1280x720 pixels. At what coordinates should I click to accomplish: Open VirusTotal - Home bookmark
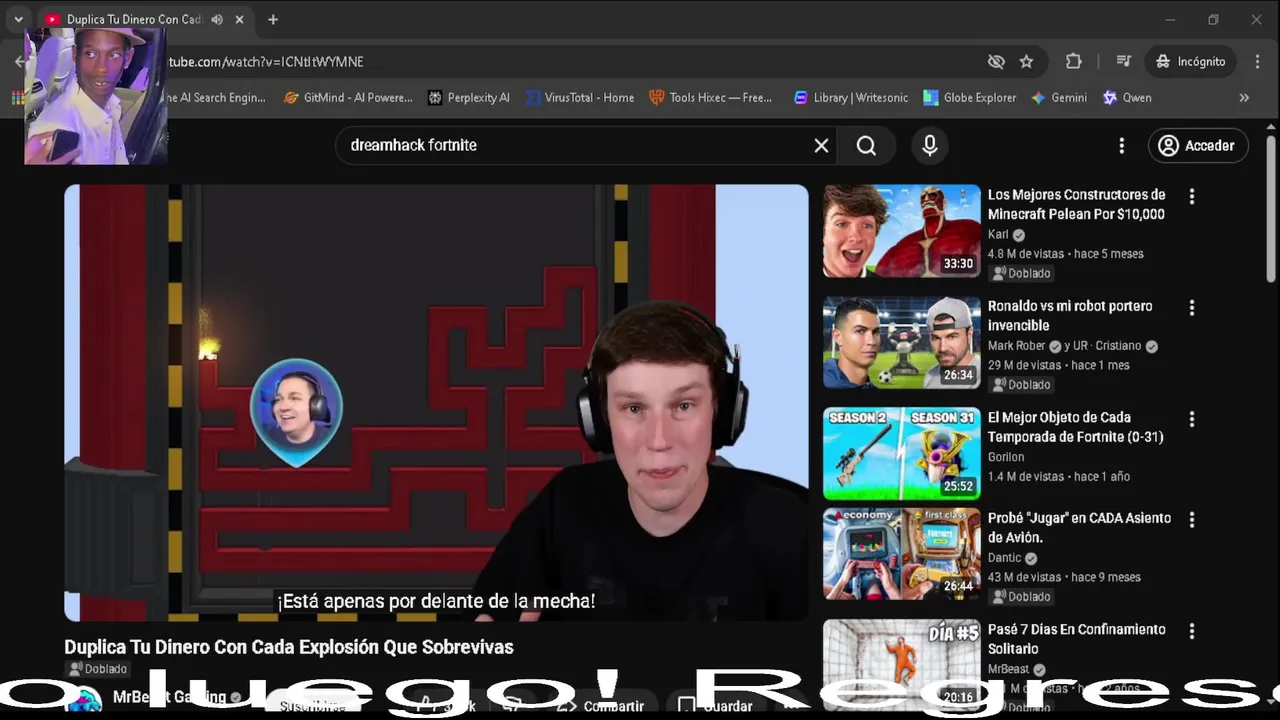[580, 98]
